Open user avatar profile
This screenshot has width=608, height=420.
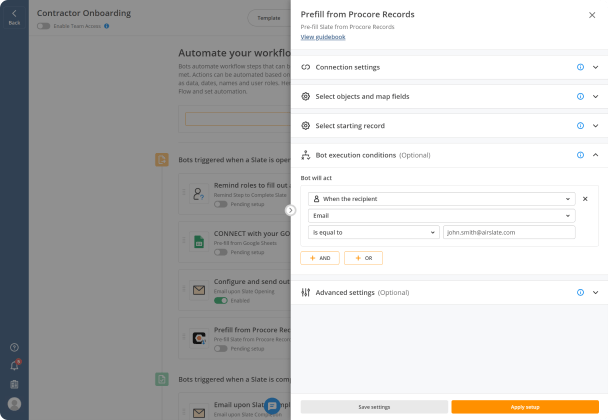pos(14,404)
